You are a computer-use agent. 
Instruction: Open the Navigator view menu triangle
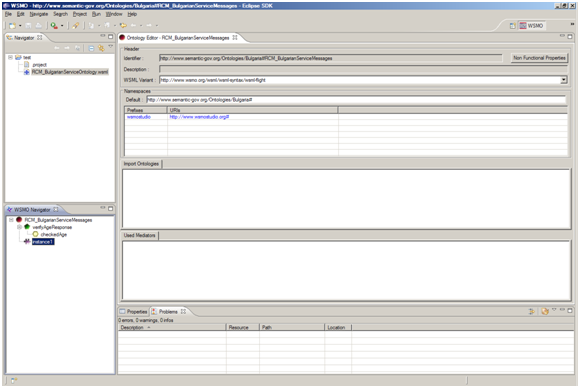[110, 47]
